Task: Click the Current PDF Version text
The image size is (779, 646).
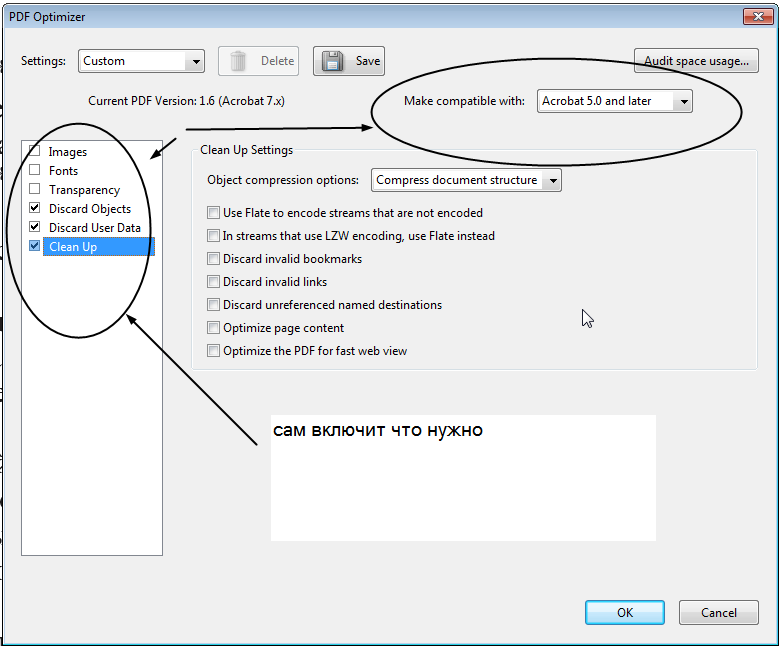Action: 186,101
